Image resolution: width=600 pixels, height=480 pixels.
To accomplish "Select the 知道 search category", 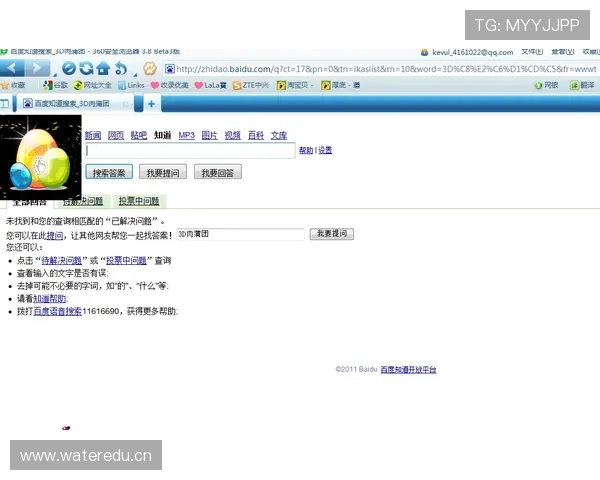I will [162, 135].
